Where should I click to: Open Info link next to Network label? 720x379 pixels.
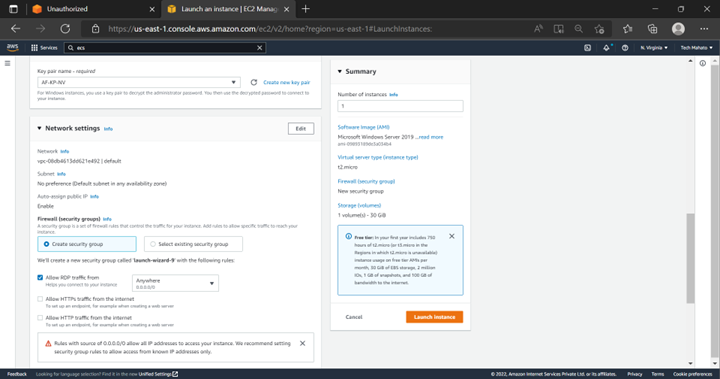[64, 151]
